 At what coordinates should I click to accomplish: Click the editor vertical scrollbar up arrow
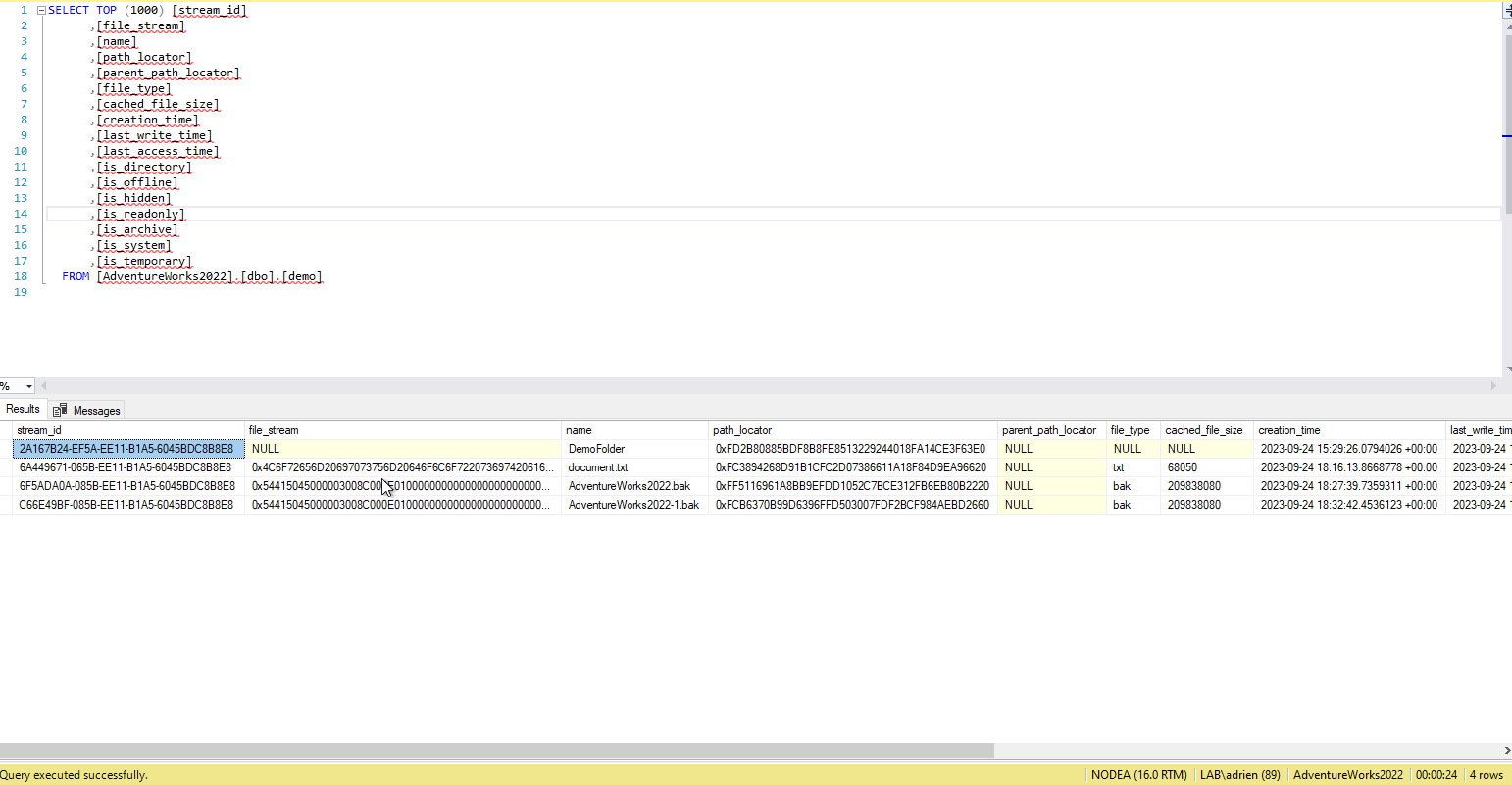point(1507,26)
